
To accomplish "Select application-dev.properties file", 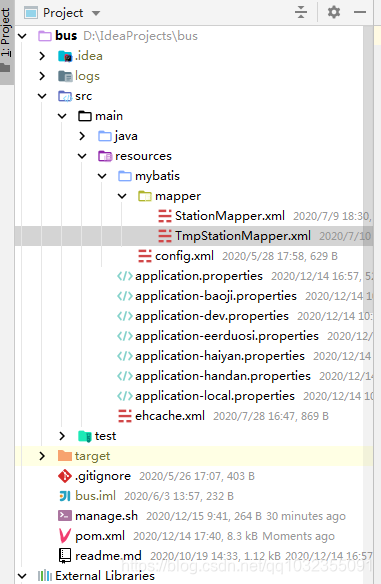I will [212, 316].
